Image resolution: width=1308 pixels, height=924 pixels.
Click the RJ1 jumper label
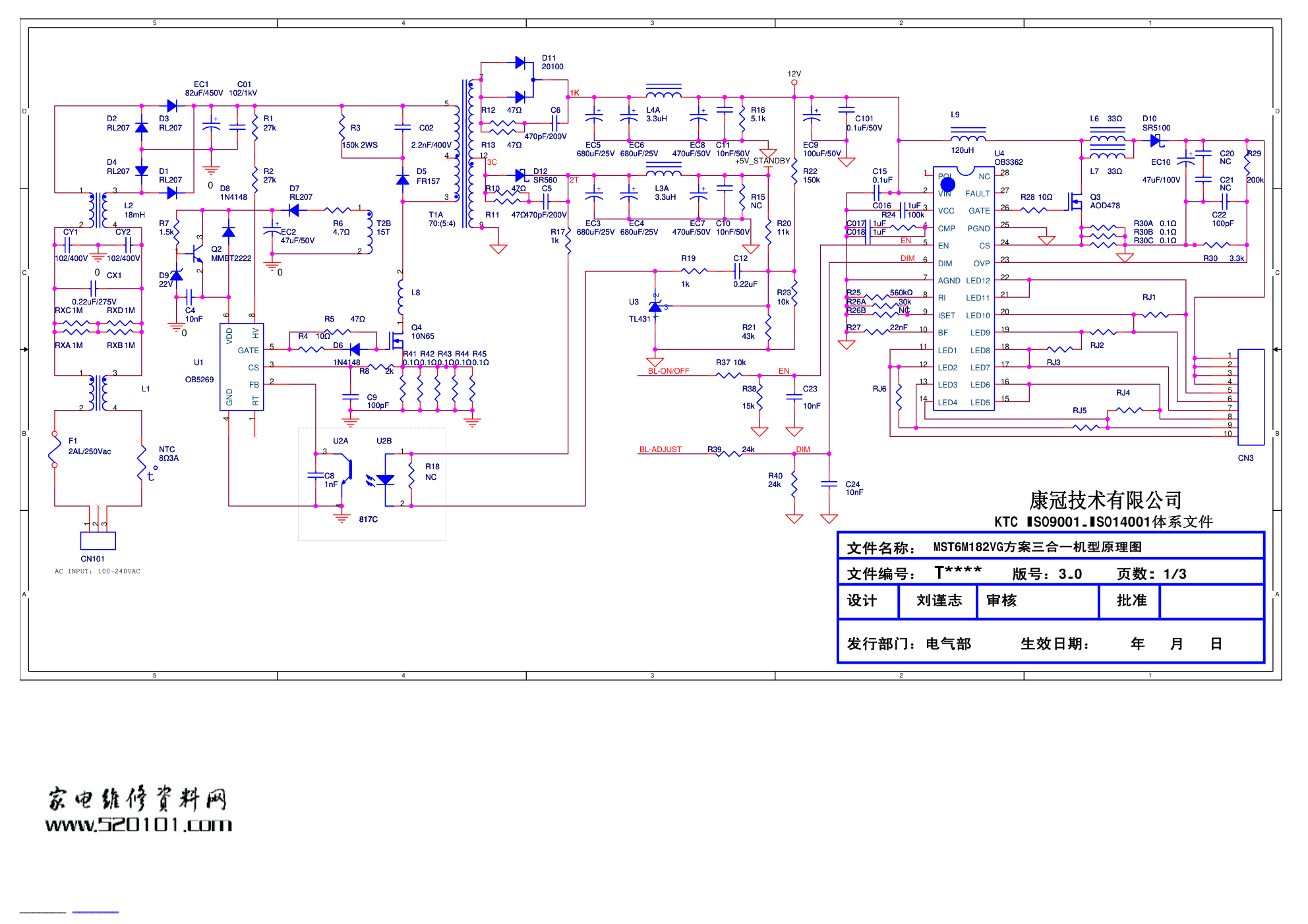point(1149,297)
